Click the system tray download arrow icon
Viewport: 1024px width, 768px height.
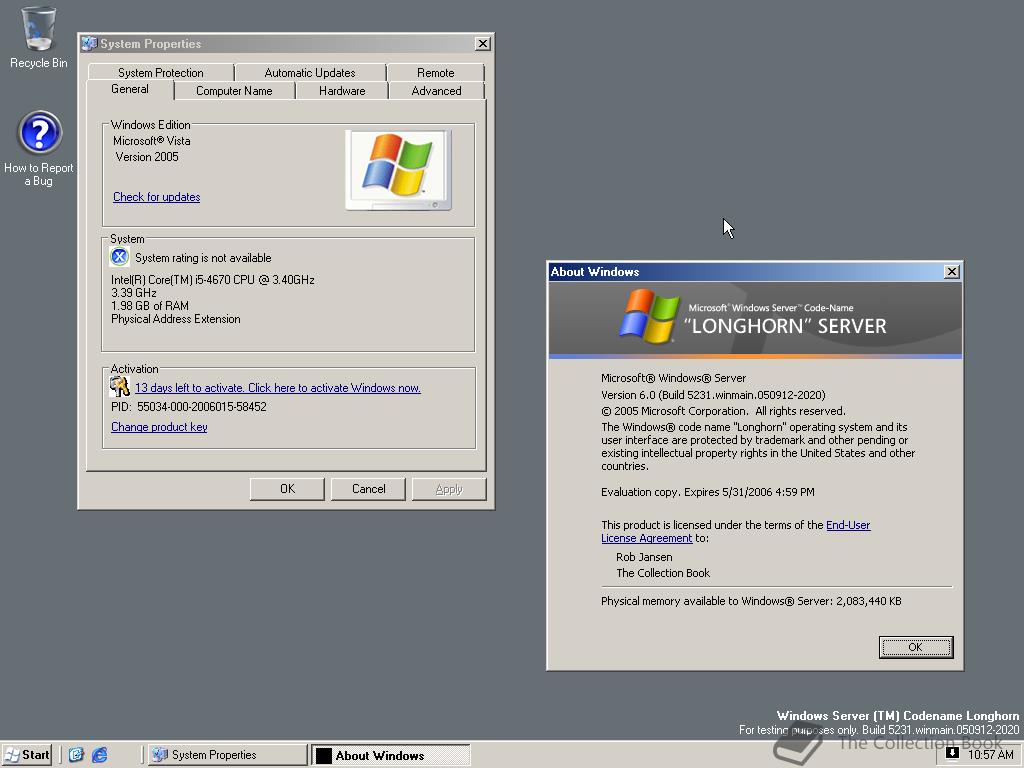tap(952, 754)
